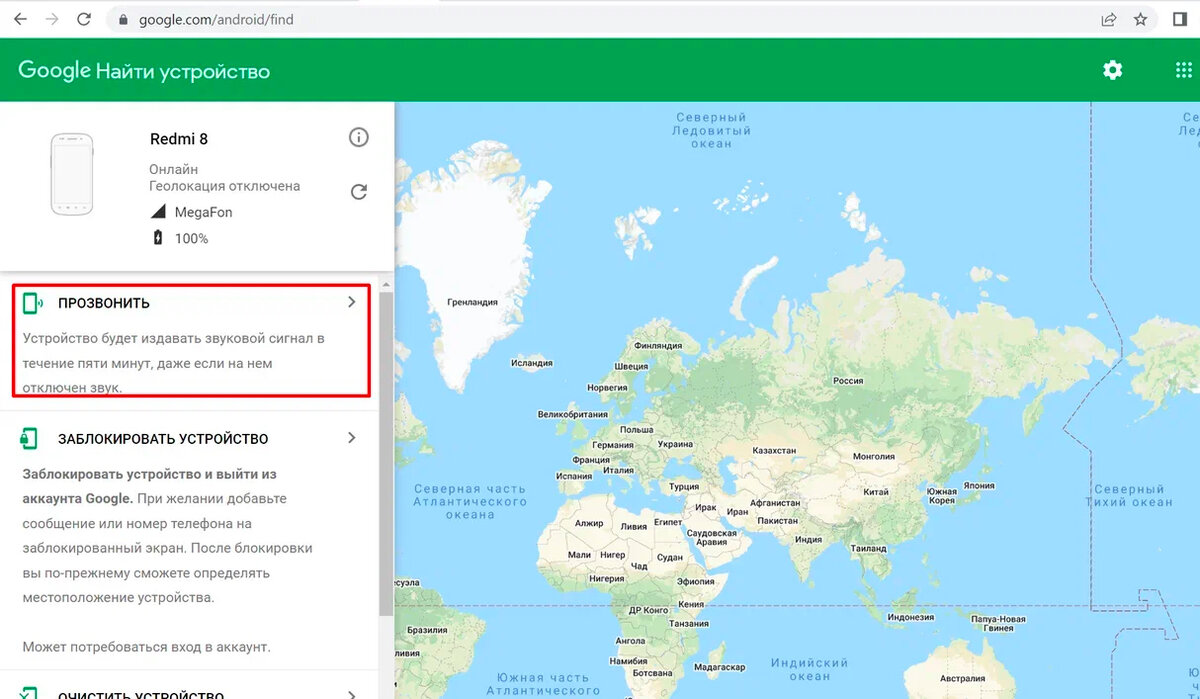Click the lock icon beside ЗАБЛОКИРОВАТЬ УСТРОЙСТВО
The width and height of the screenshot is (1200, 699).
tap(29, 438)
